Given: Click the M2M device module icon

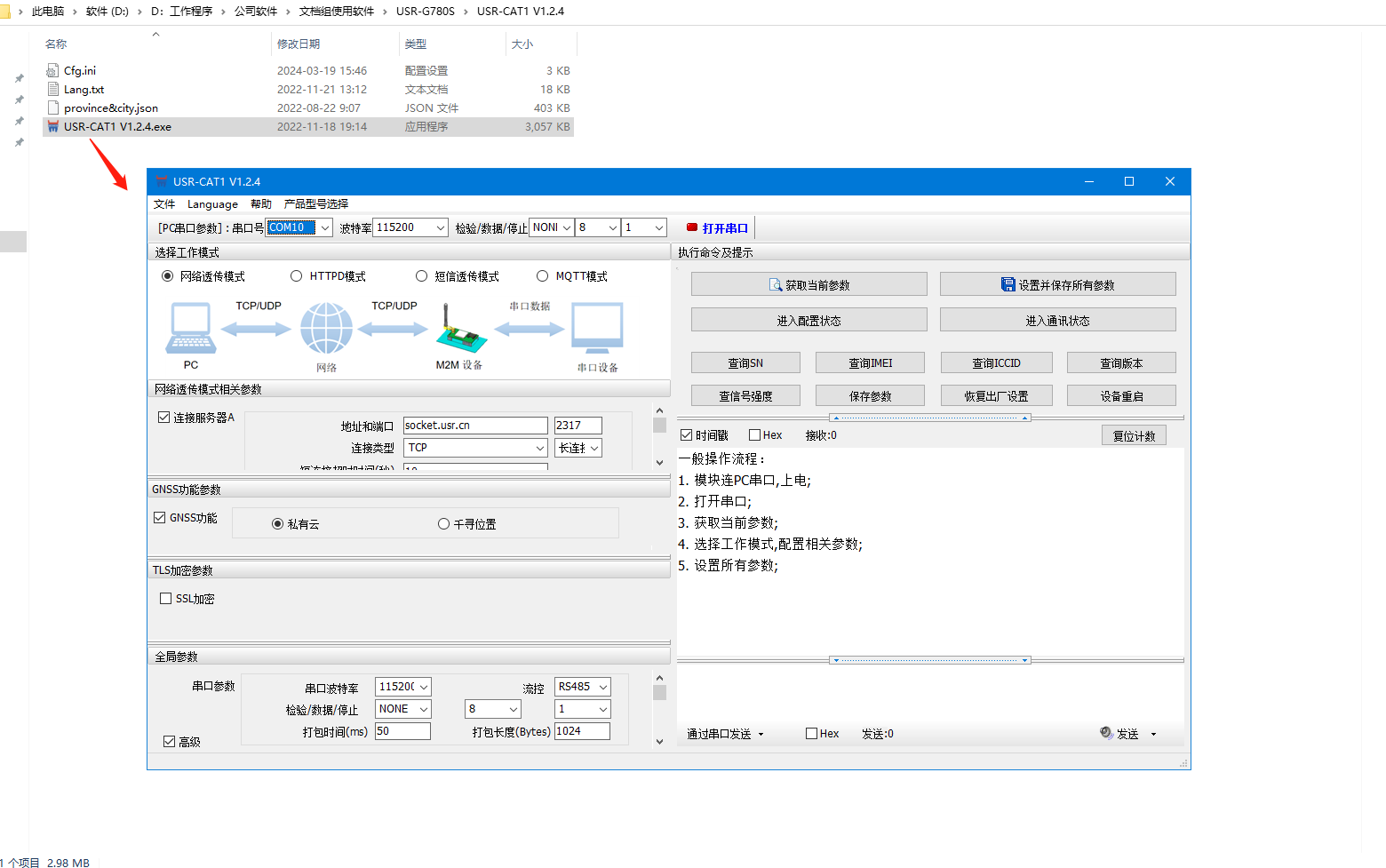Looking at the screenshot, I should coord(462,327).
